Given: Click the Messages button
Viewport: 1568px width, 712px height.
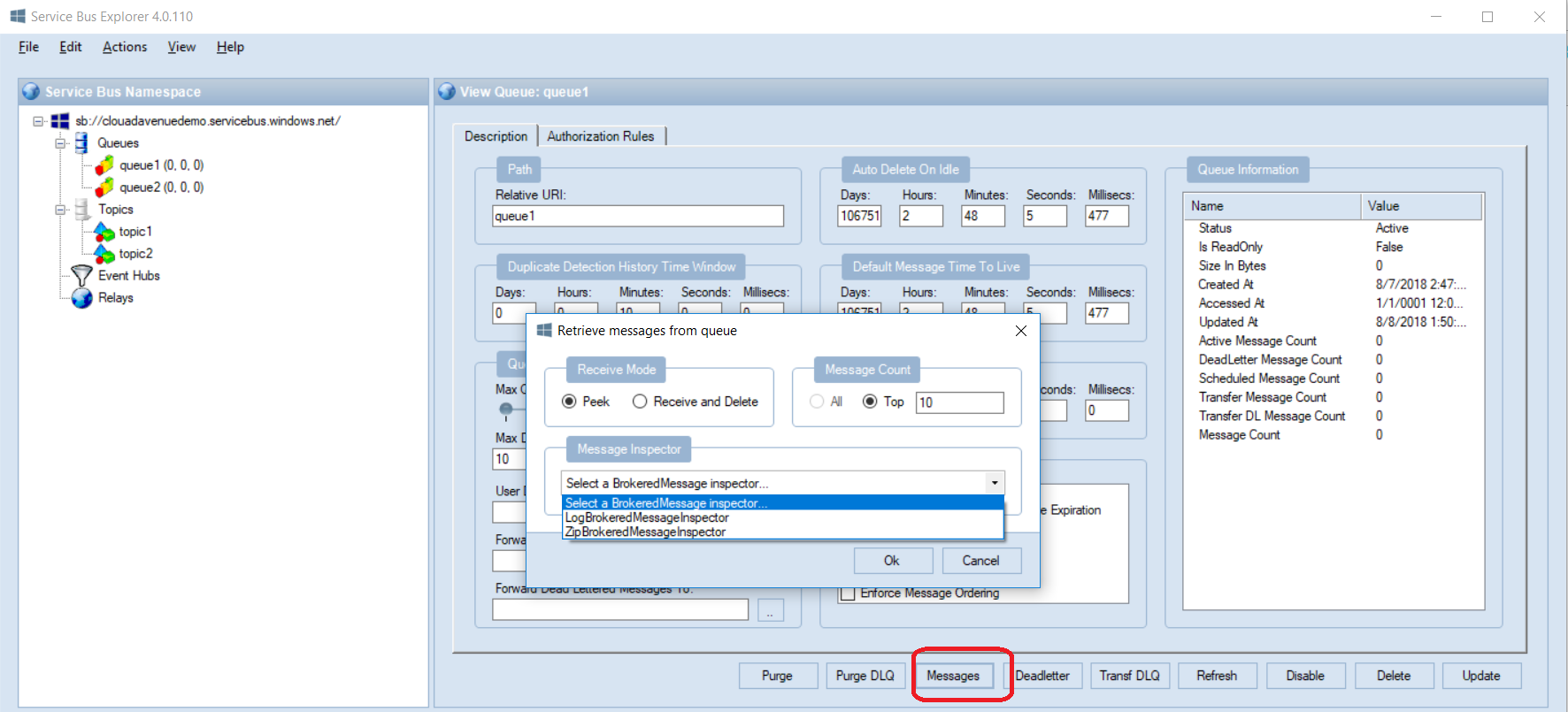Looking at the screenshot, I should pyautogui.click(x=953, y=676).
